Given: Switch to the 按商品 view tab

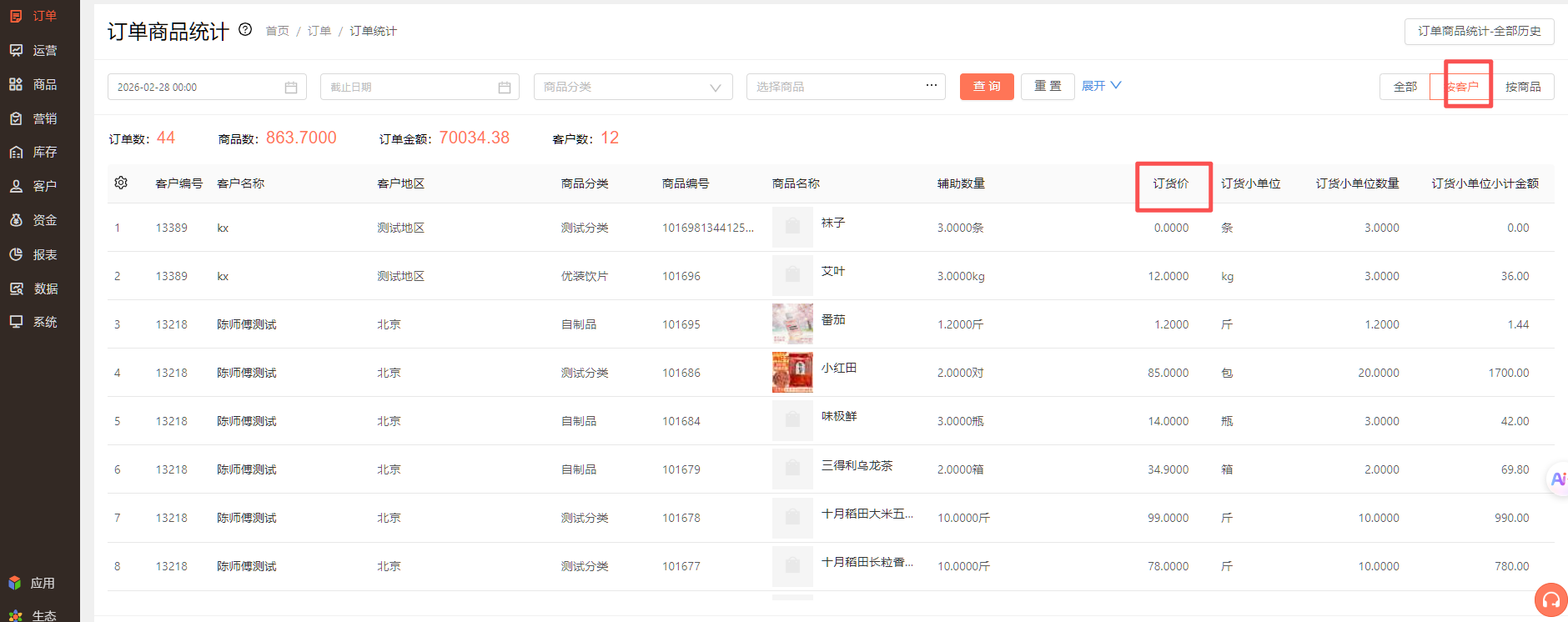Looking at the screenshot, I should 1523,87.
